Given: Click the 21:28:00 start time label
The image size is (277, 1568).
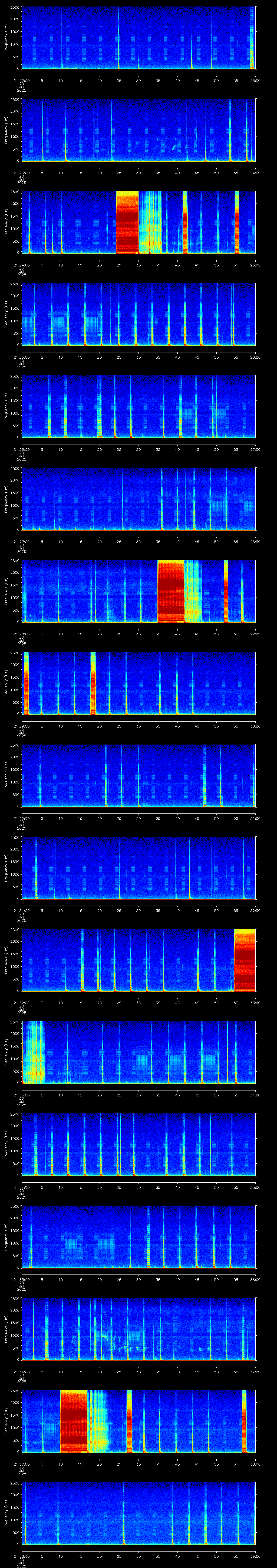Looking at the screenshot, I should [x=21, y=634].
